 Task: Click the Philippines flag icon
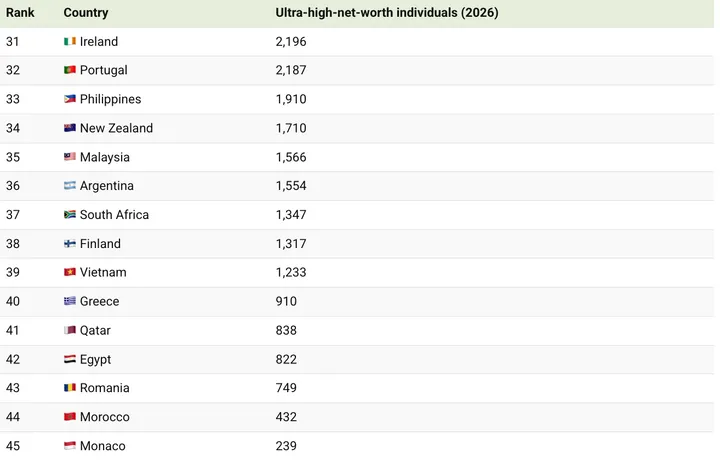point(70,99)
